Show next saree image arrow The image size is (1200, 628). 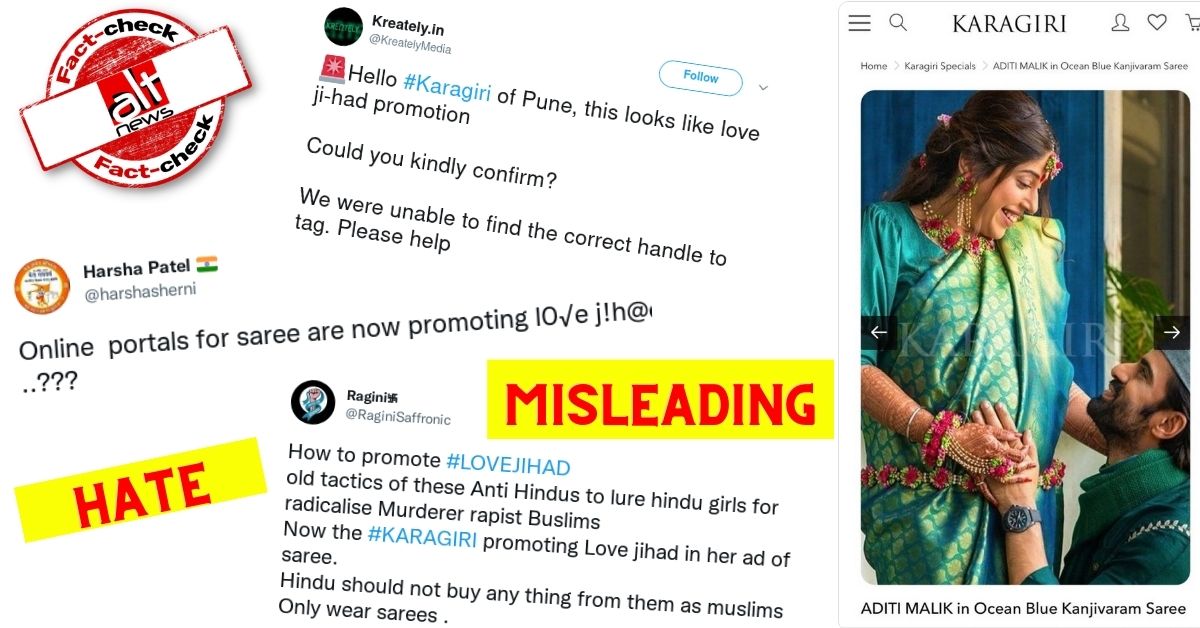pos(1172,333)
